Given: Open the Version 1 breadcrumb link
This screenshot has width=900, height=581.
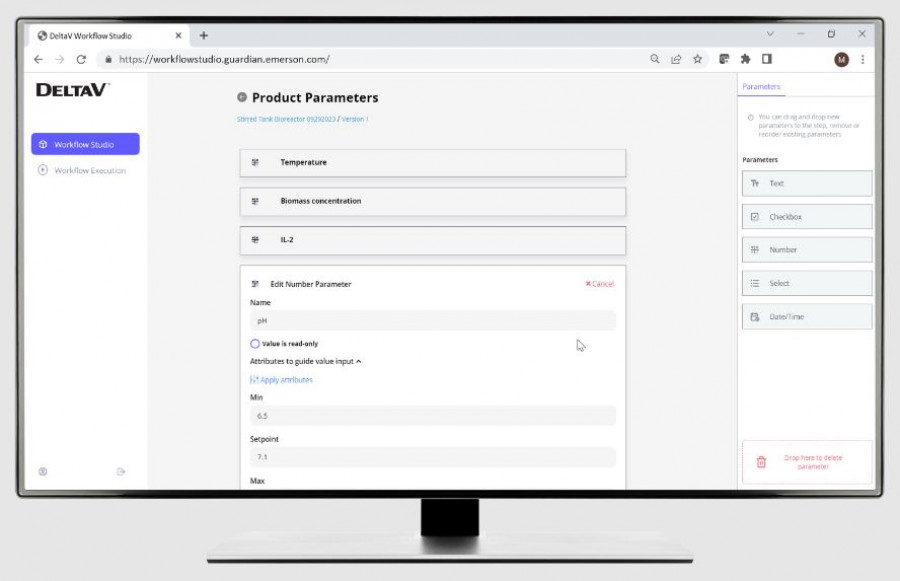Looking at the screenshot, I should (355, 119).
